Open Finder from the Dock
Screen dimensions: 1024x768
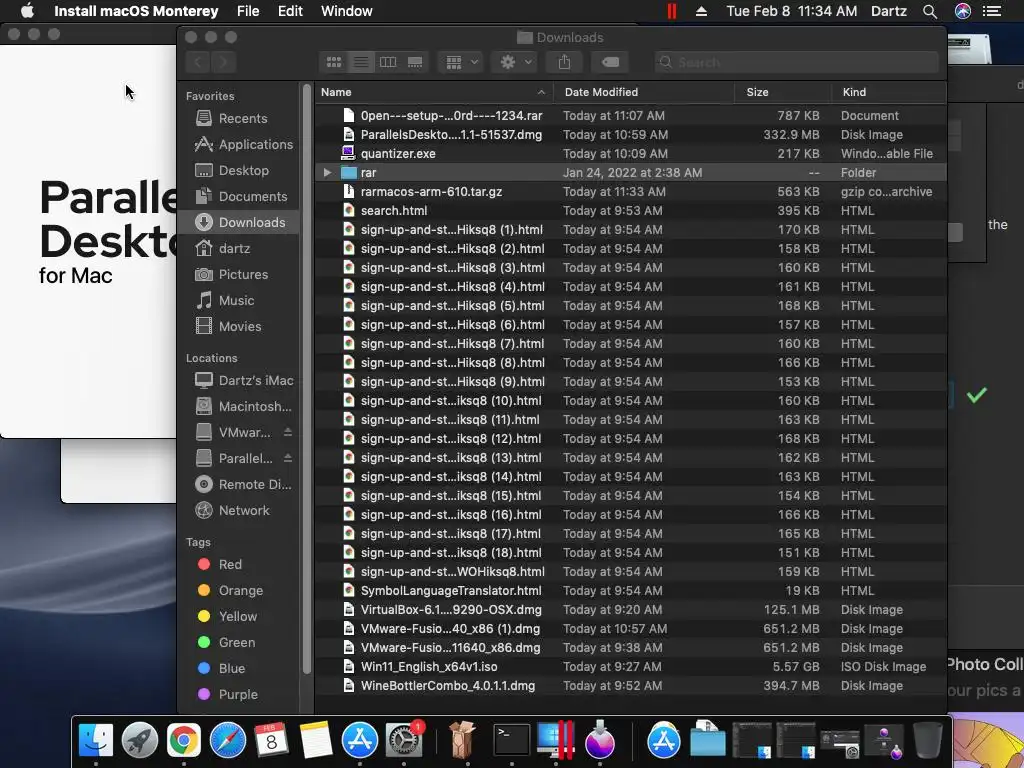(x=96, y=741)
